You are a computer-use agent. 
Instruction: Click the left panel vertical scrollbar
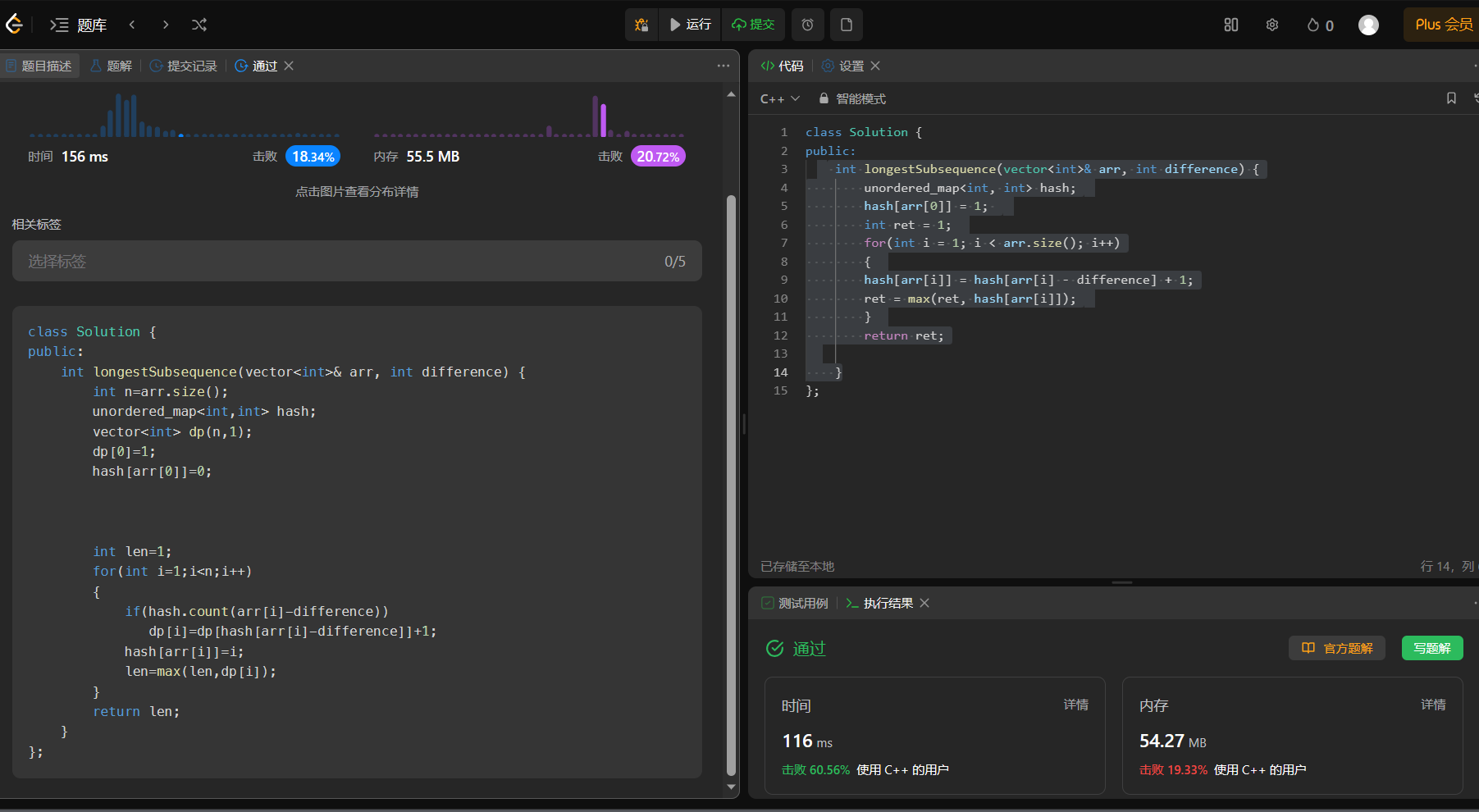pos(731,484)
